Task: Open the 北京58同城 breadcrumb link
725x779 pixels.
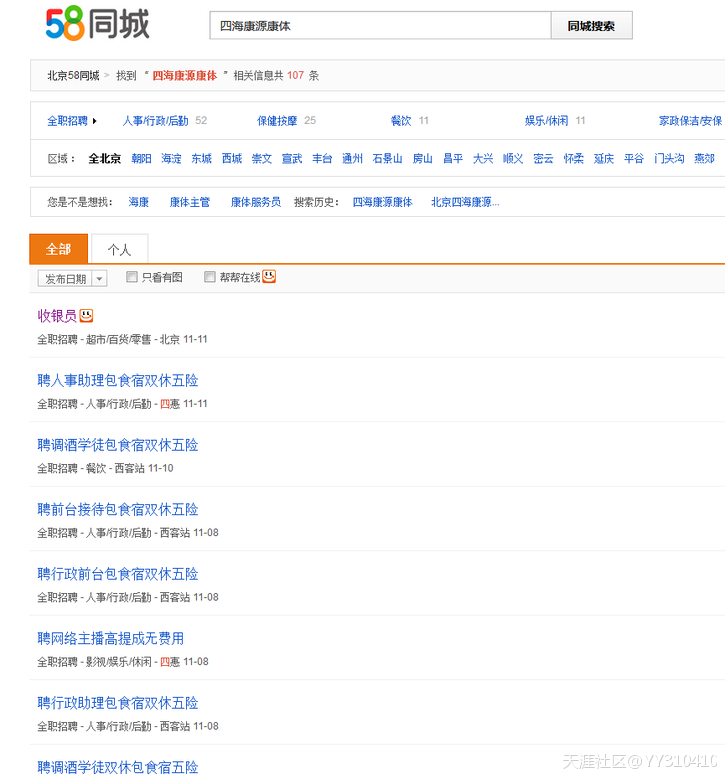Action: (74, 76)
